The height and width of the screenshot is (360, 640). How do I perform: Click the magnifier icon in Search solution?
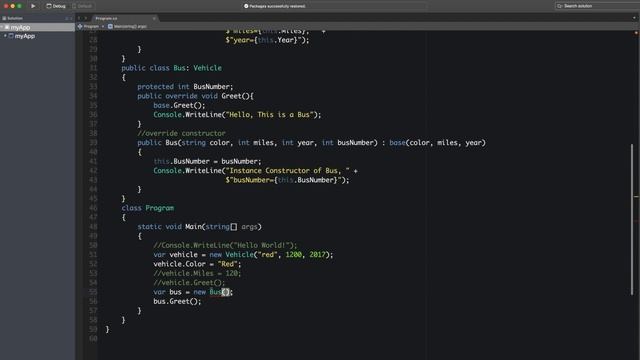pos(560,6)
